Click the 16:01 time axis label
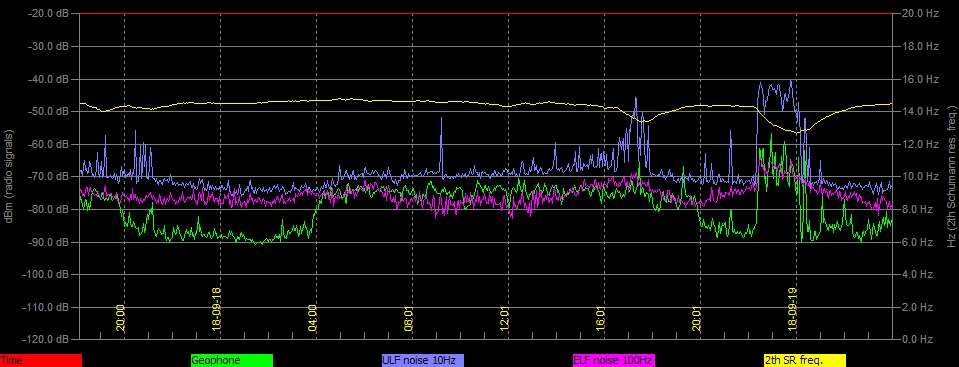The image size is (959, 367). pyautogui.click(x=601, y=318)
